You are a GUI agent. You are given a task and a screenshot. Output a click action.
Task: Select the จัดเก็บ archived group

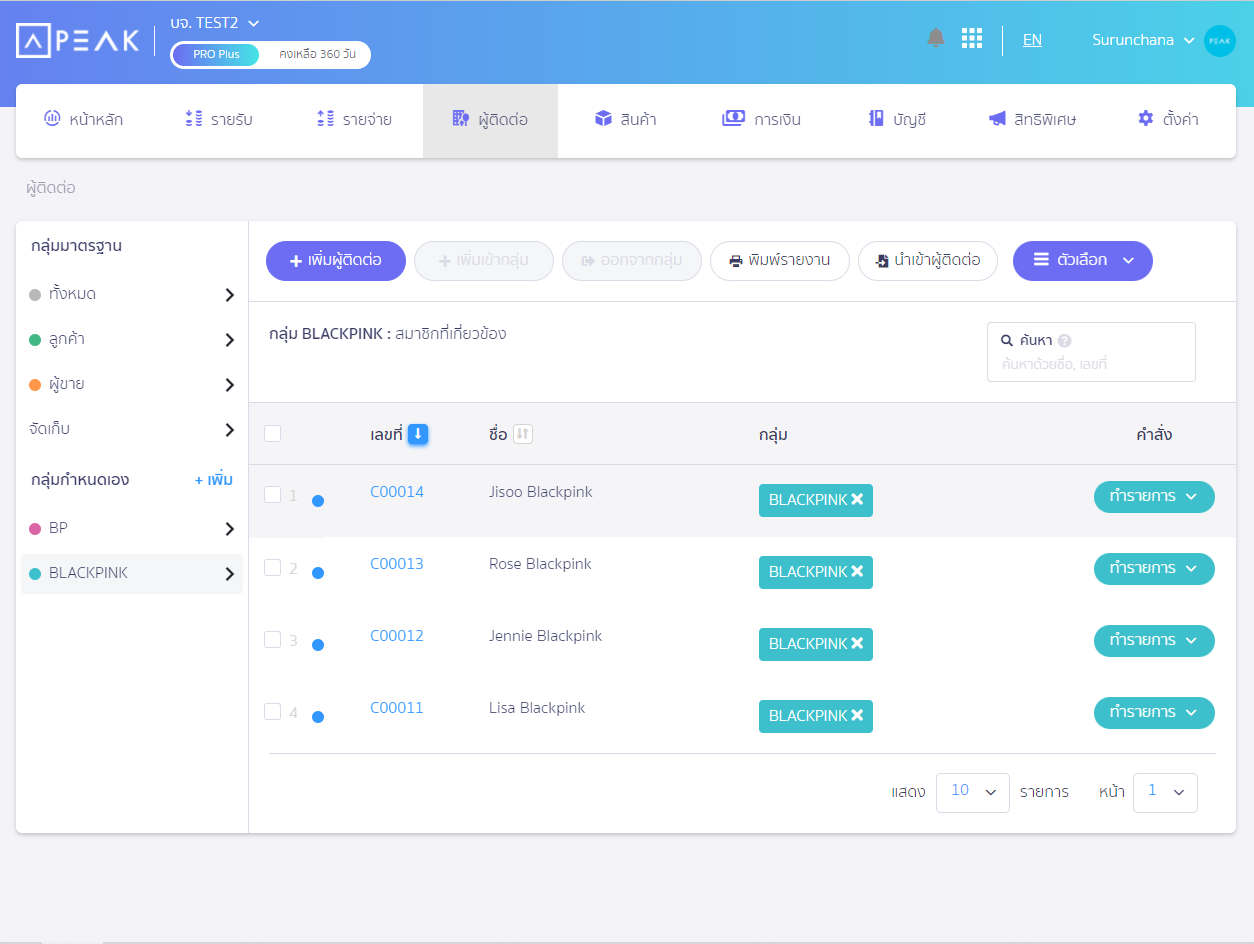[x=132, y=429]
